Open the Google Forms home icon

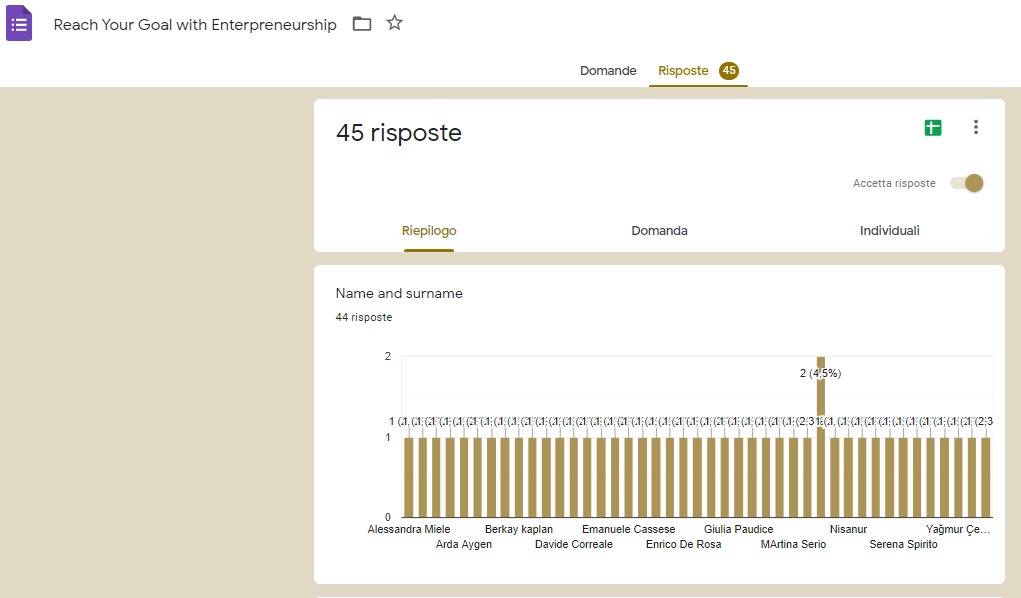pos(19,24)
